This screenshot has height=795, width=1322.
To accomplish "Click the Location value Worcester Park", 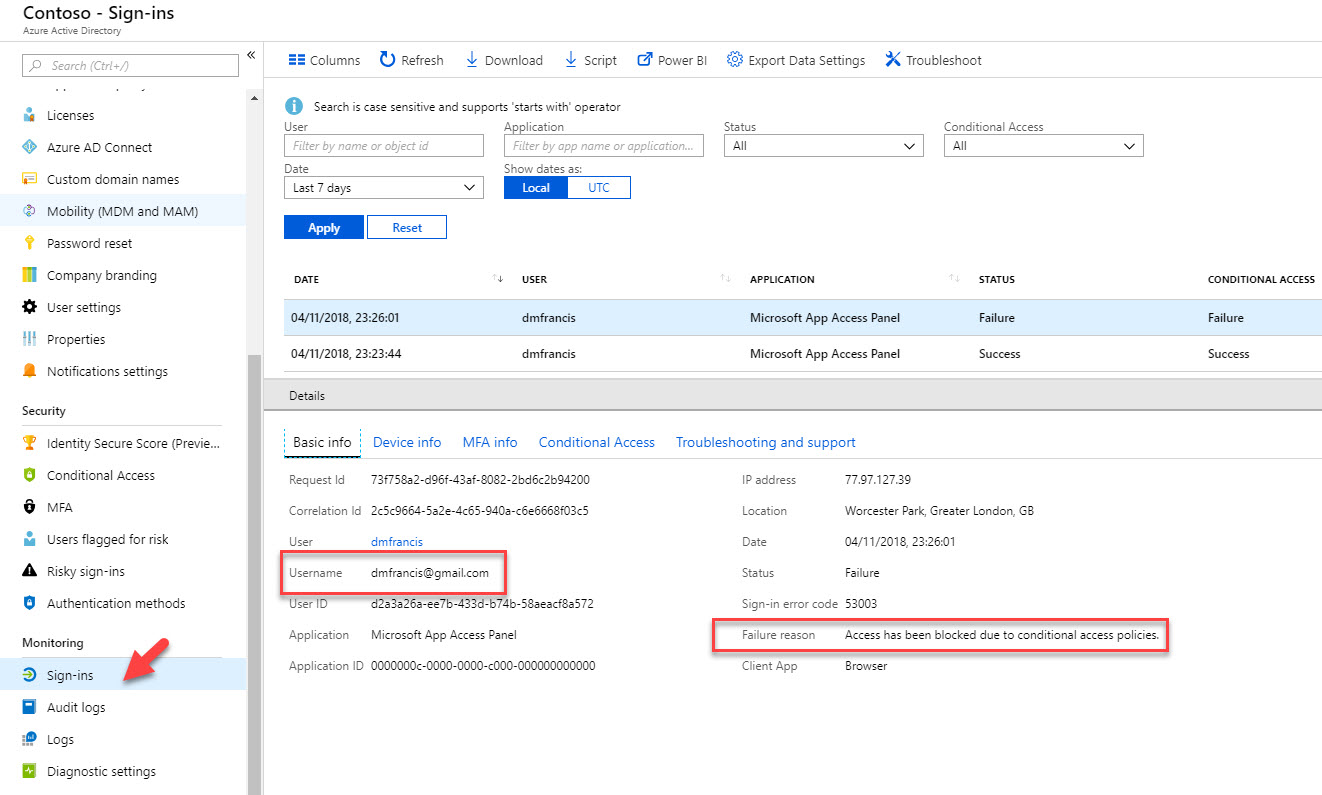I will (939, 511).
